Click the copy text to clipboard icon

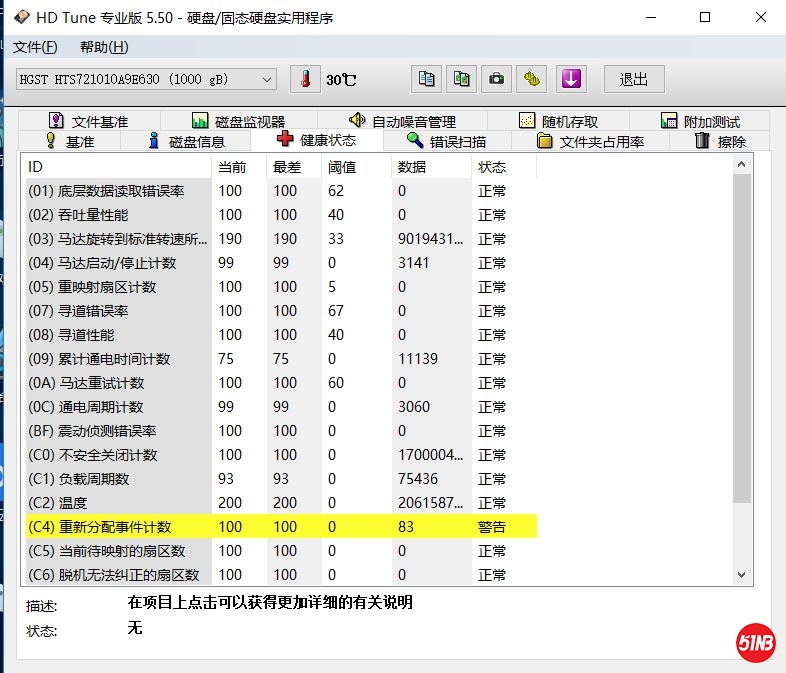click(426, 79)
